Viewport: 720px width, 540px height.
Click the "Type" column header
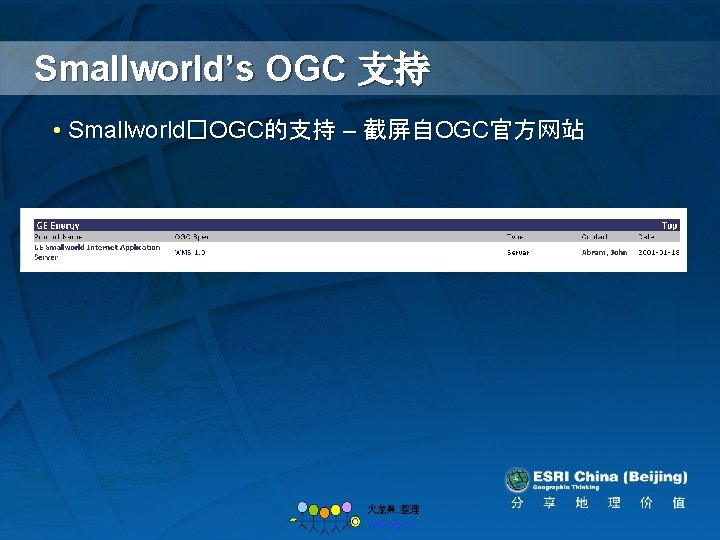[515, 236]
